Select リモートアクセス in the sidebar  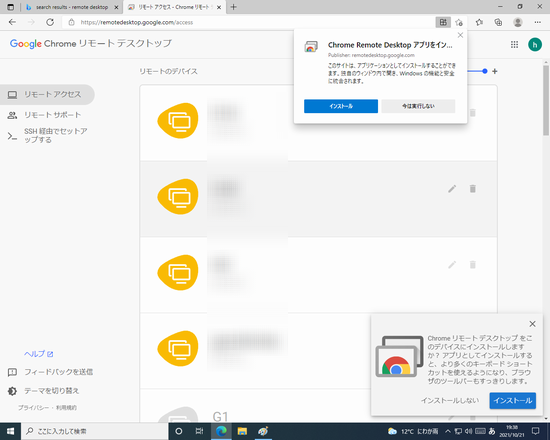point(47,94)
